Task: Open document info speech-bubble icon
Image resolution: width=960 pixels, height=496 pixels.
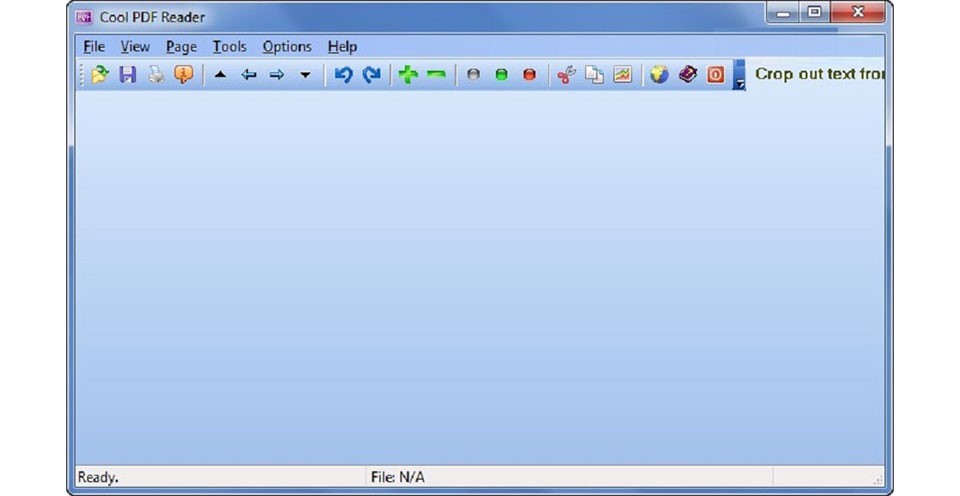Action: click(183, 75)
